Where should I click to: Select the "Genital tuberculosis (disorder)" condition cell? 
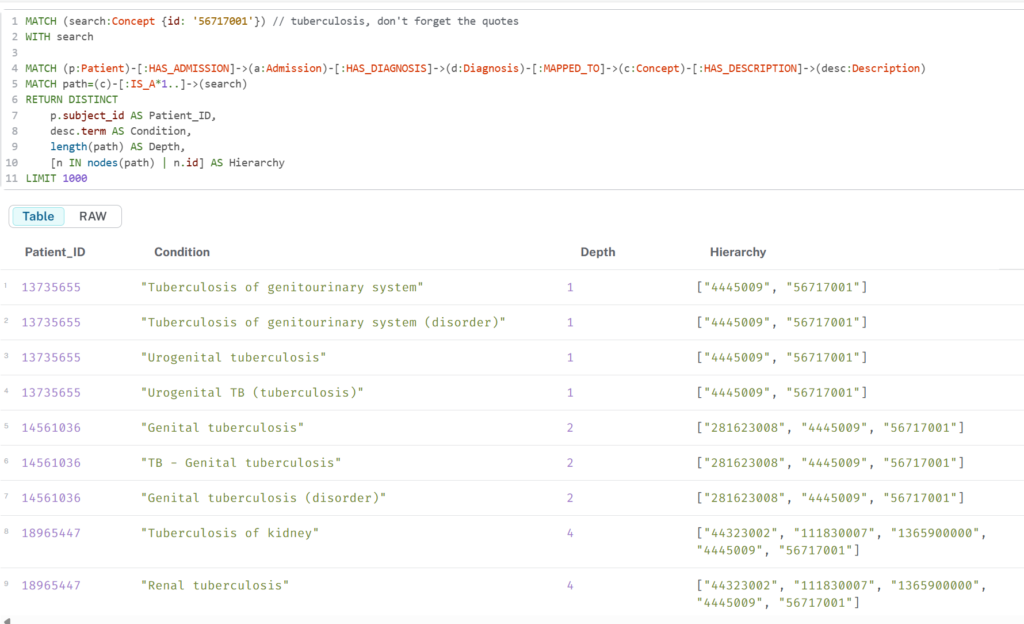coord(264,498)
